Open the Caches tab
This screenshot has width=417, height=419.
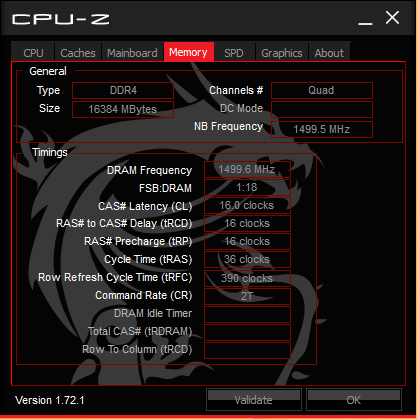click(78, 53)
